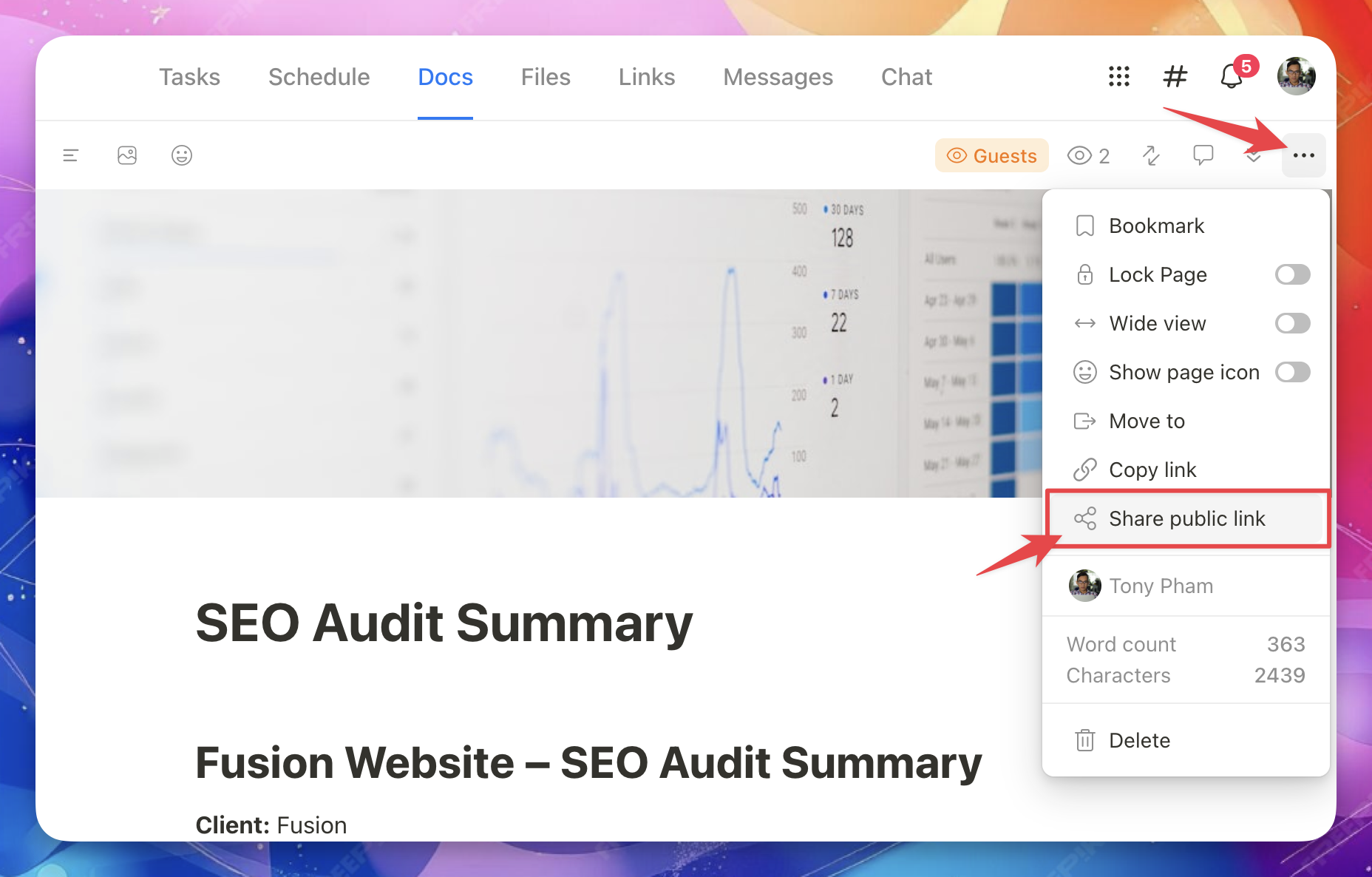Open the user profile avatar

pos(1296,76)
